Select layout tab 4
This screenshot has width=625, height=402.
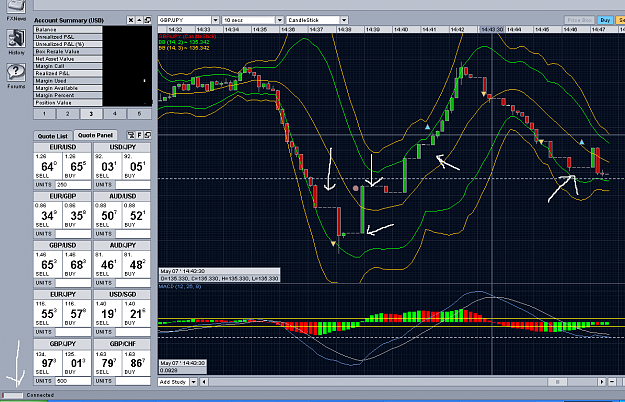tap(115, 114)
